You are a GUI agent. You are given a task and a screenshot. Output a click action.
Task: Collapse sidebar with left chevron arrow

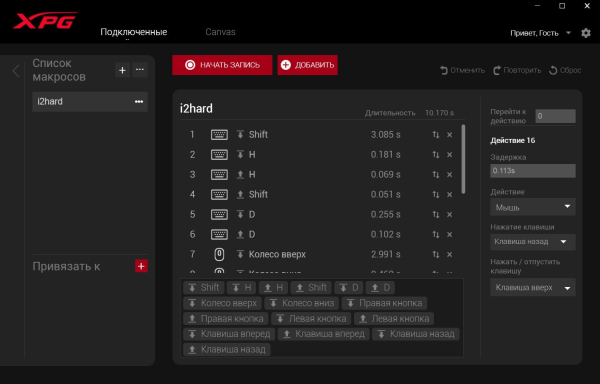point(16,71)
